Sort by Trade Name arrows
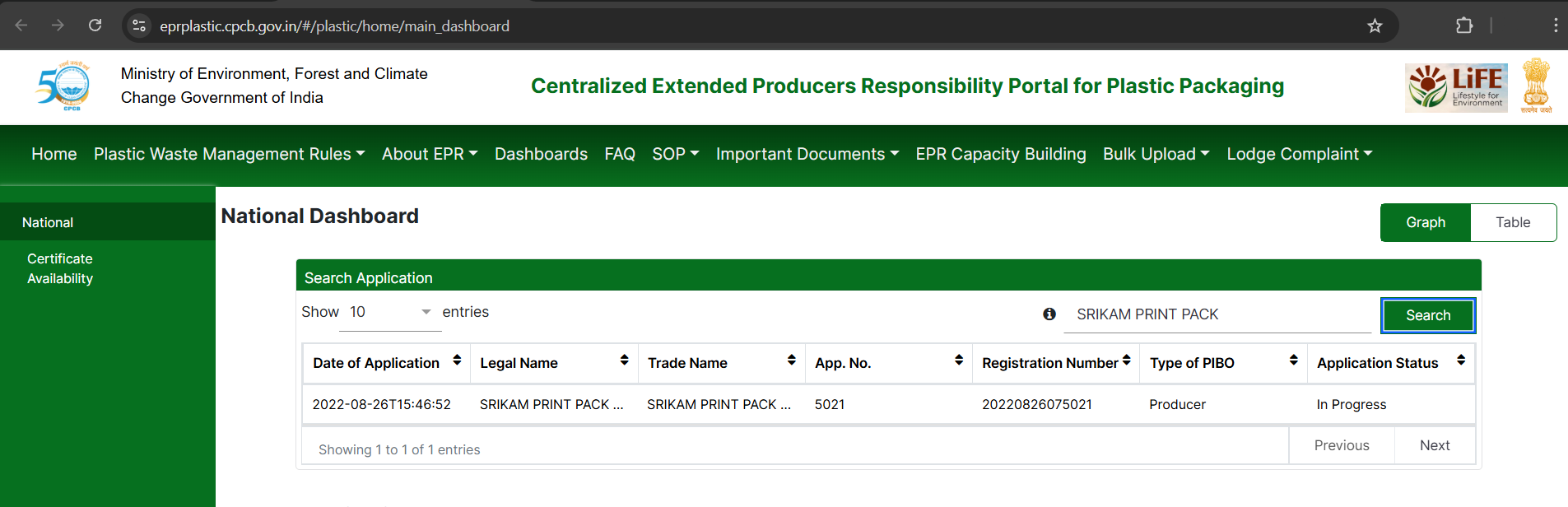The width and height of the screenshot is (1568, 507). [x=791, y=360]
